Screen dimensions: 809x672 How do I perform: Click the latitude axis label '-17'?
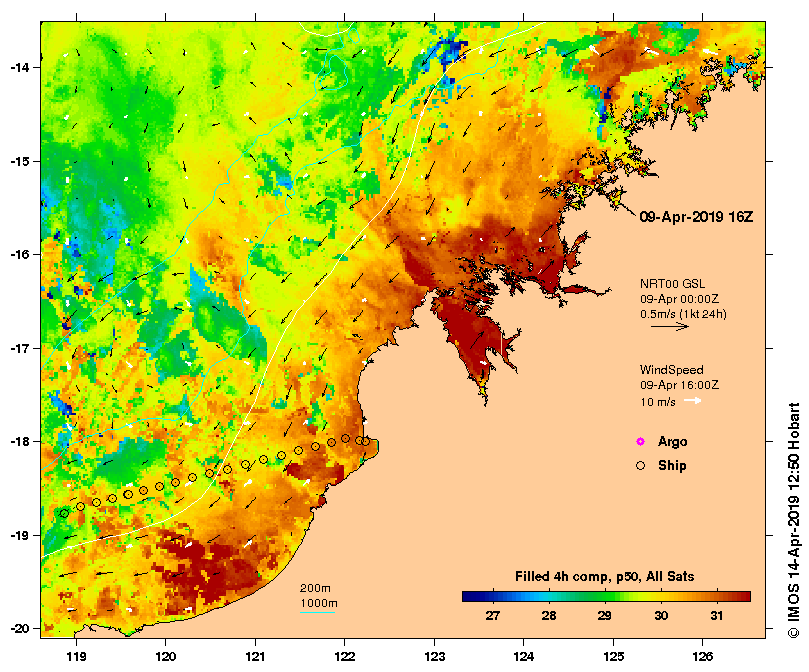[20, 348]
